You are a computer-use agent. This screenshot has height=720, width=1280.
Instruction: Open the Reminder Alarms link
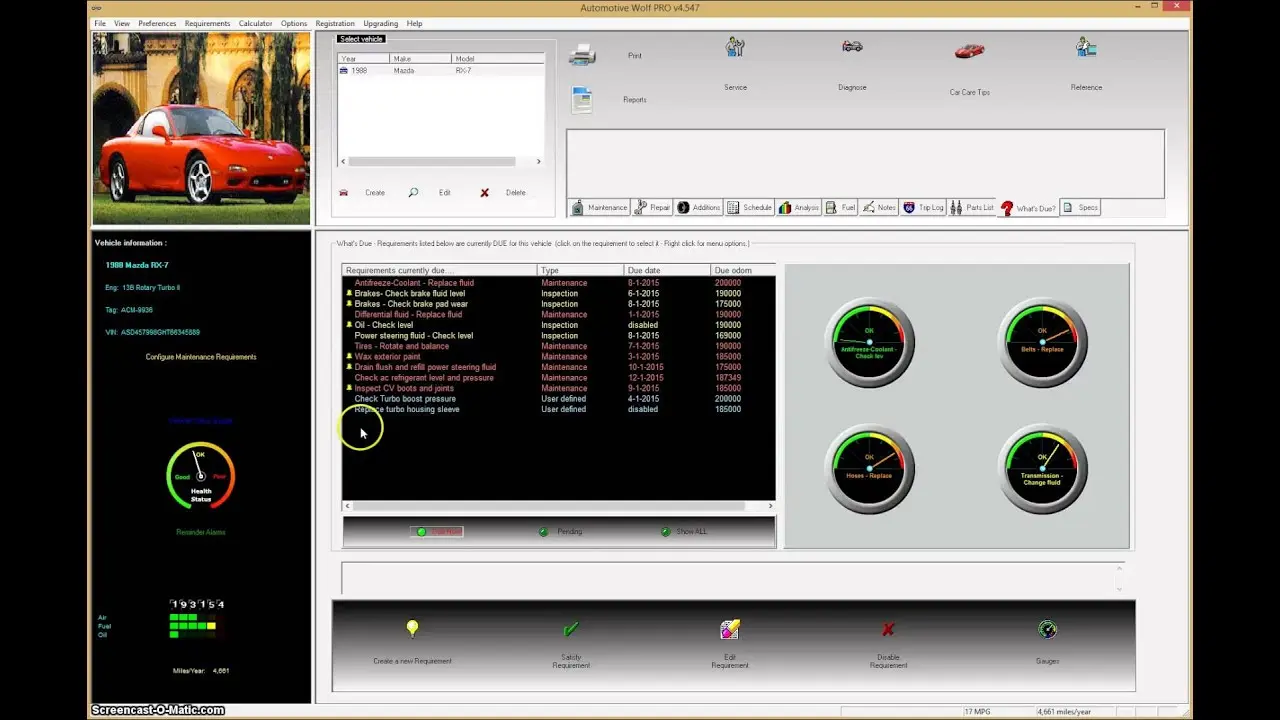(x=201, y=532)
